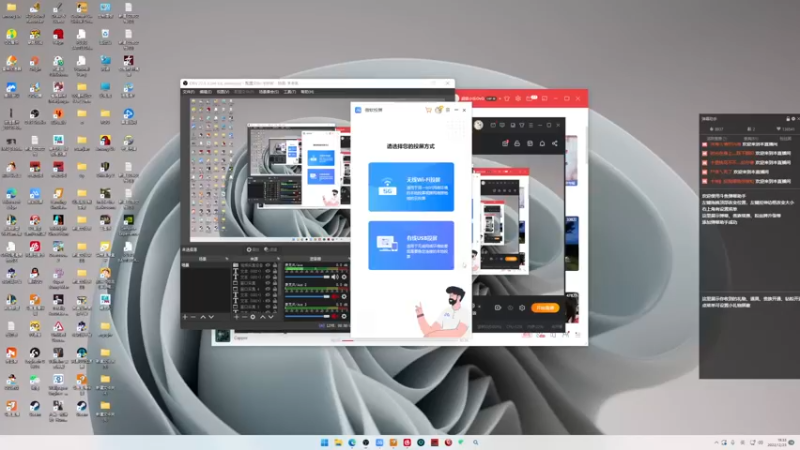Toggle the lock icon on danmaku assistant panel
The image size is (800, 450).
[788, 118]
